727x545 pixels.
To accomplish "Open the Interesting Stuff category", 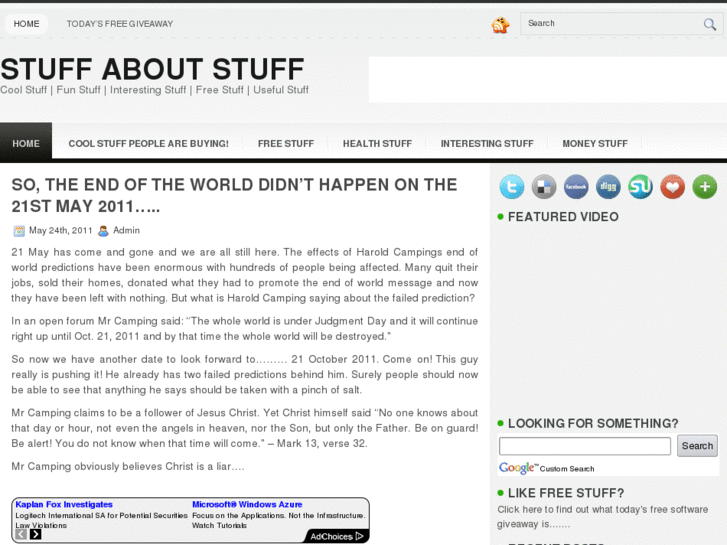I will [487, 143].
